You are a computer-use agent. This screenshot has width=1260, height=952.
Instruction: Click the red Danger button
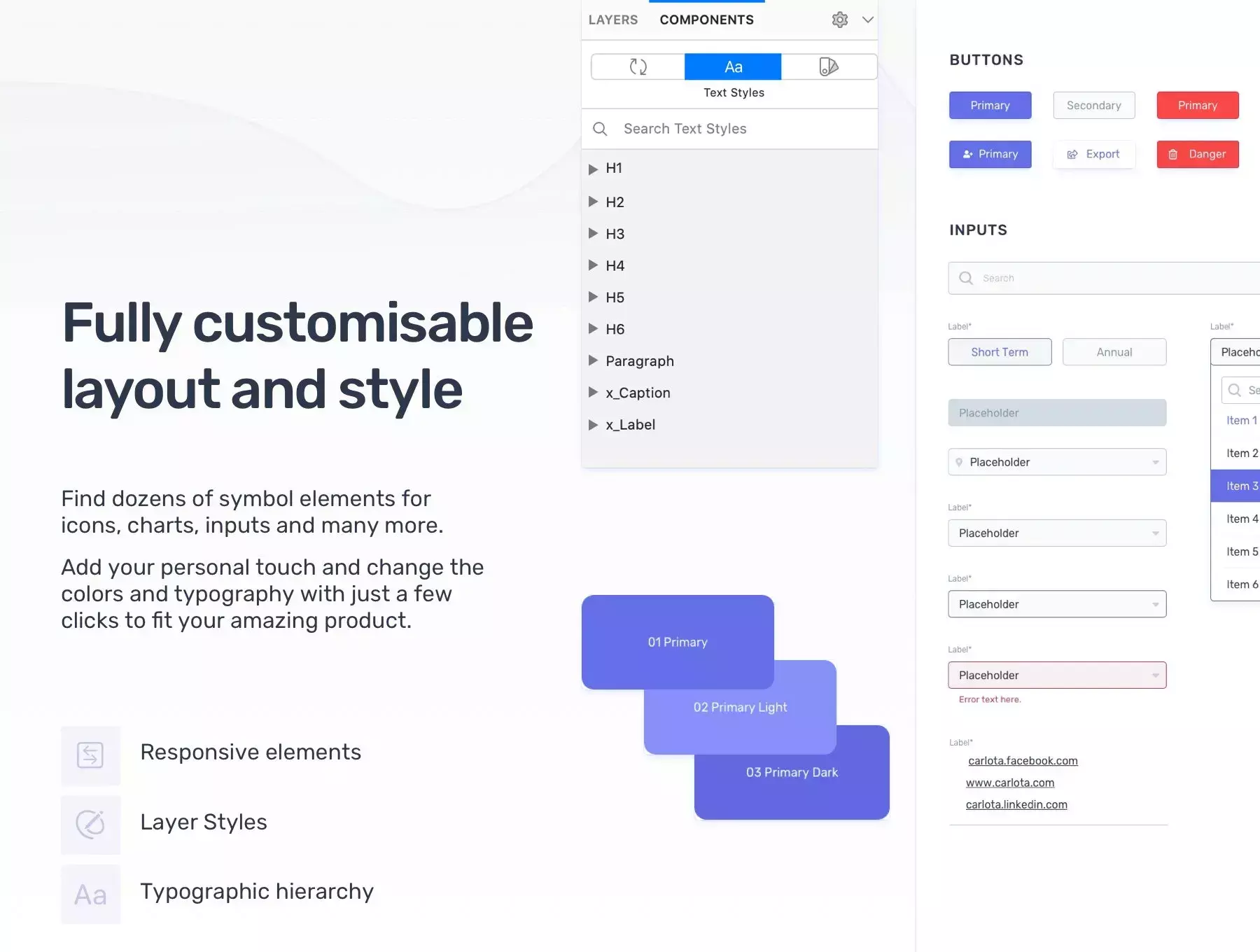coord(1197,154)
